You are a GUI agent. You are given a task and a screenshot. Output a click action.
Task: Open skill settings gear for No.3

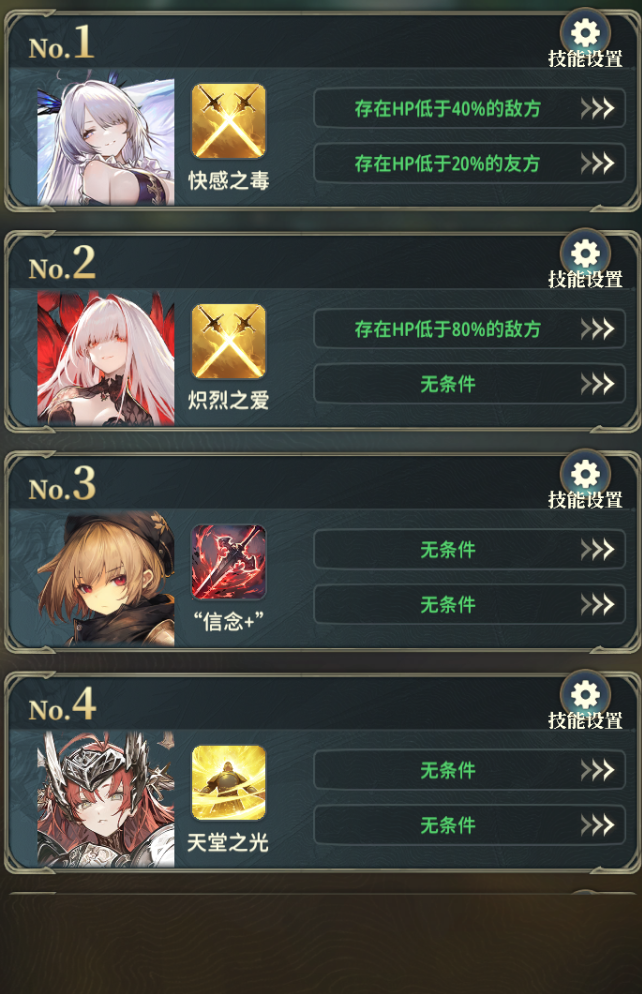(585, 474)
